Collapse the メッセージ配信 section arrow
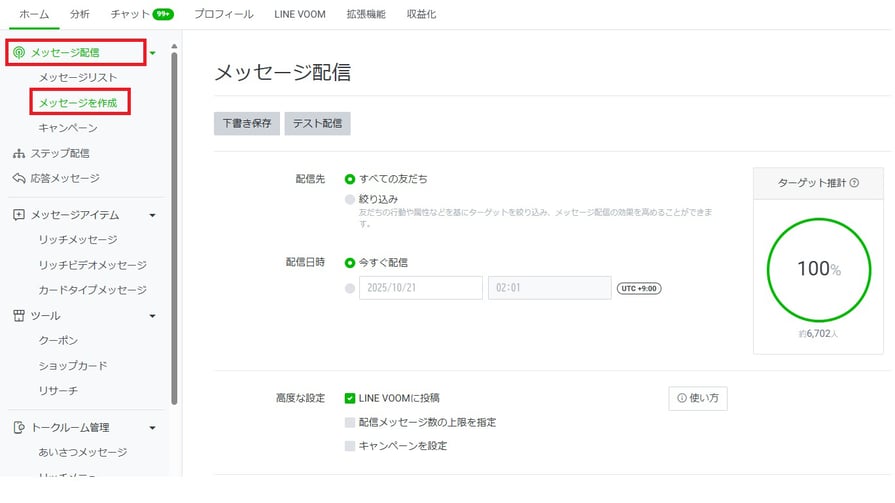895x503 pixels. pyautogui.click(x=152, y=53)
